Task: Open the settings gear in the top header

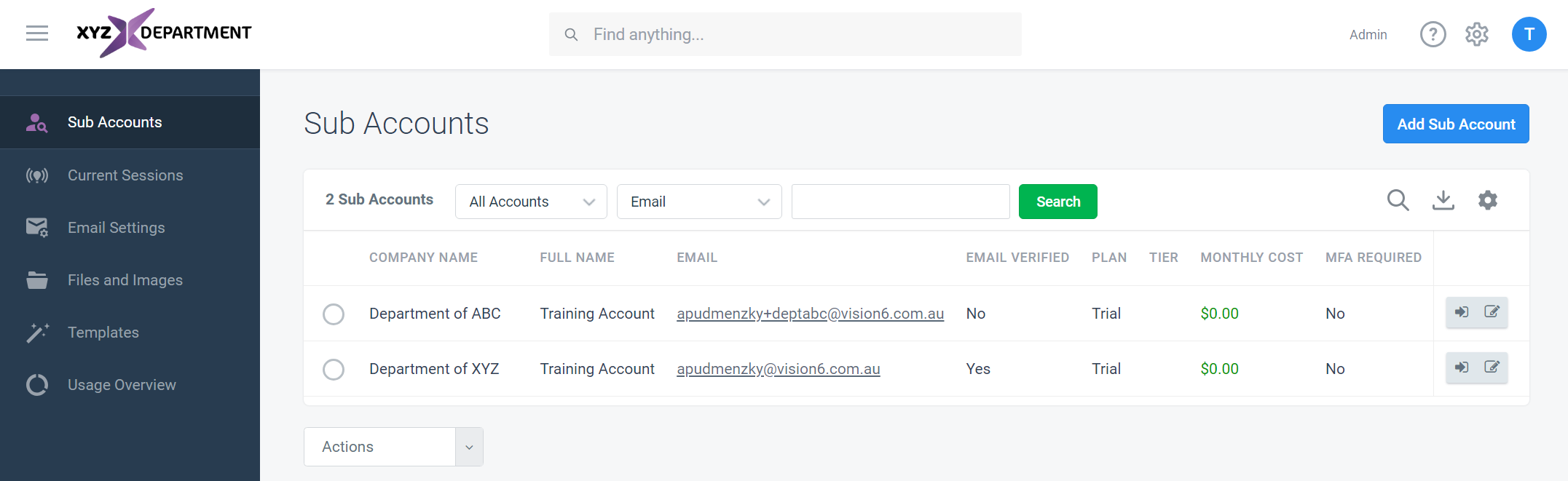Action: [1476, 34]
